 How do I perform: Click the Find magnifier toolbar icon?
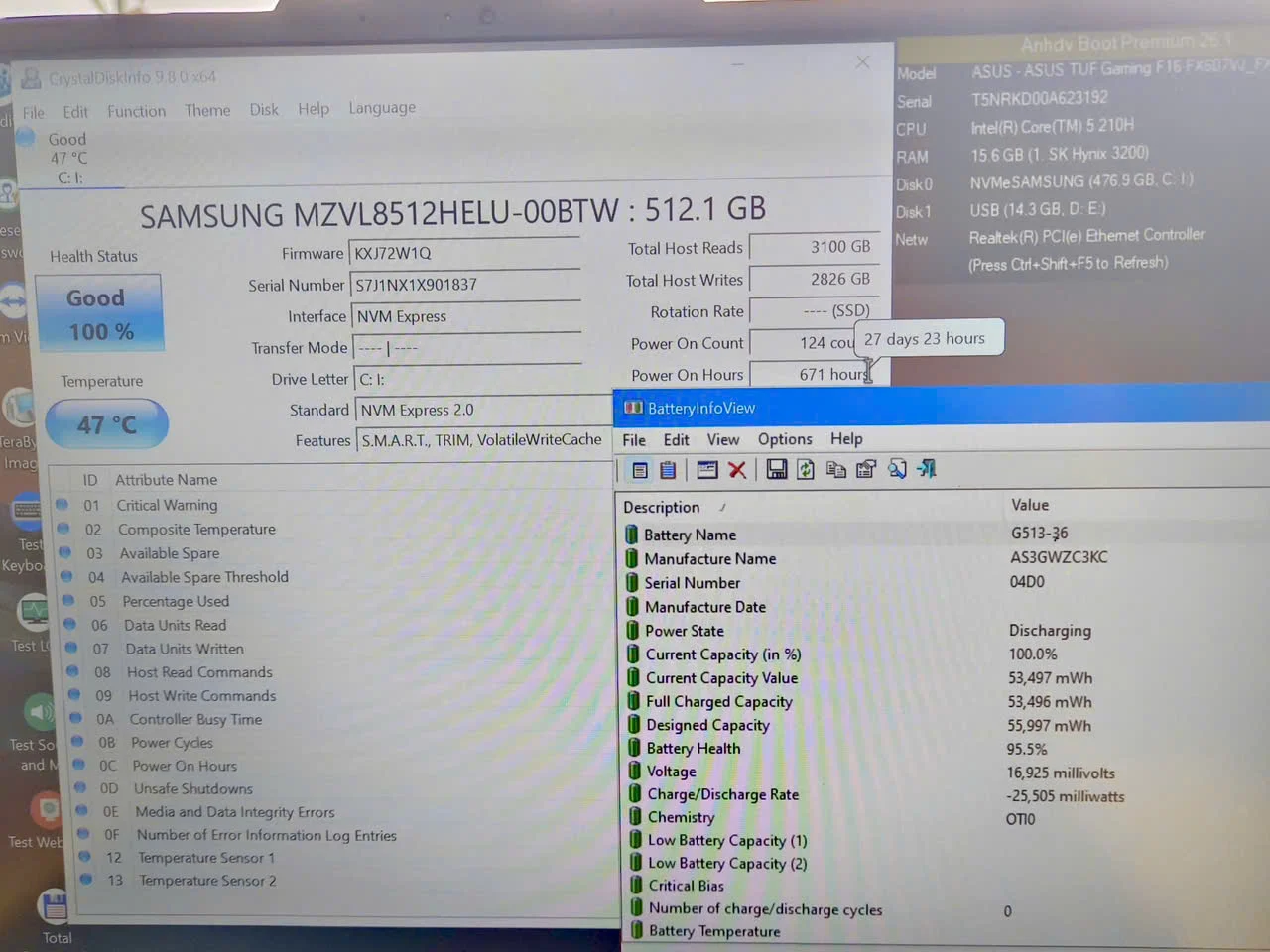pyautogui.click(x=897, y=469)
